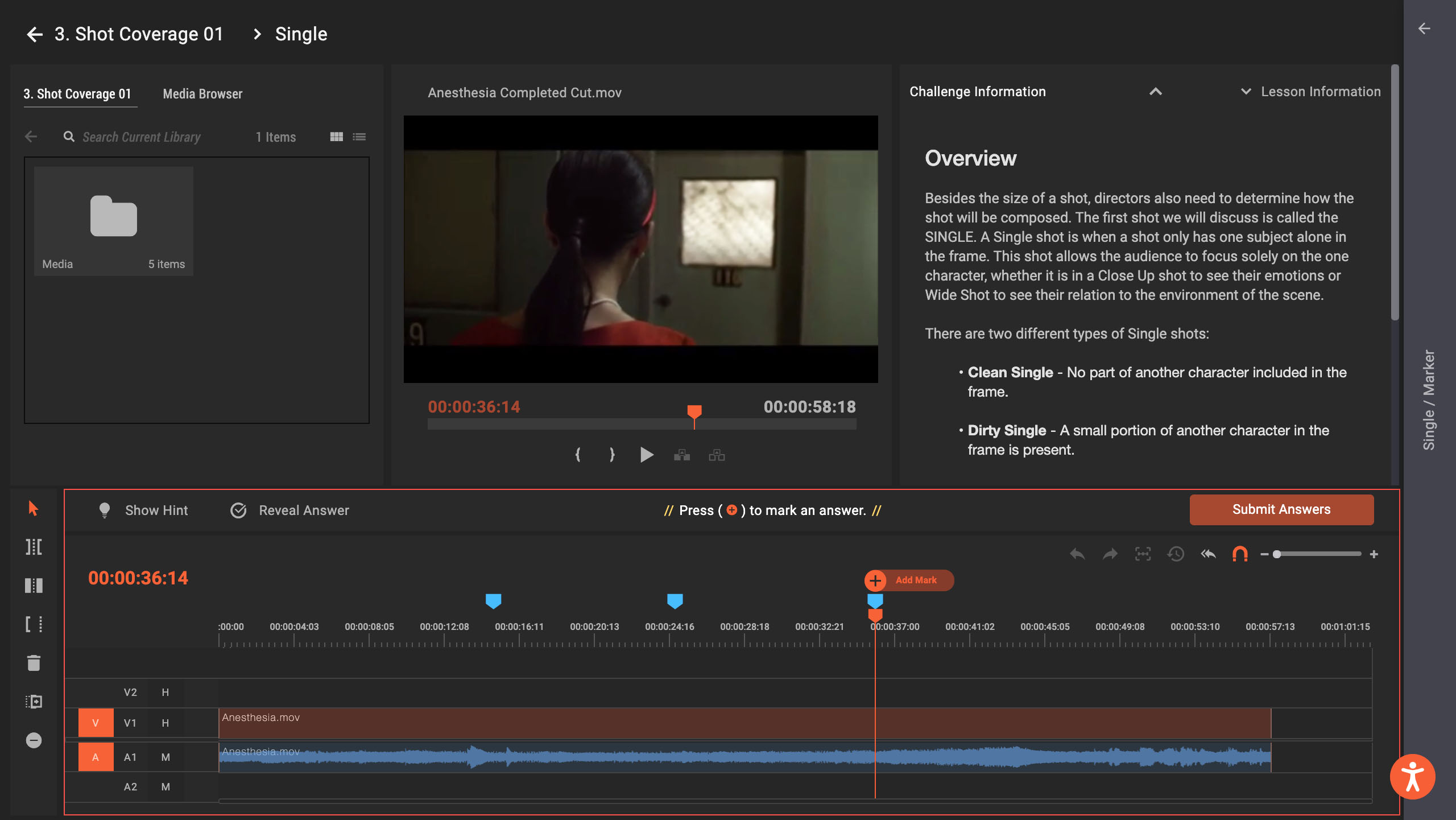Click the redo arrow above the timeline

[x=1110, y=553]
